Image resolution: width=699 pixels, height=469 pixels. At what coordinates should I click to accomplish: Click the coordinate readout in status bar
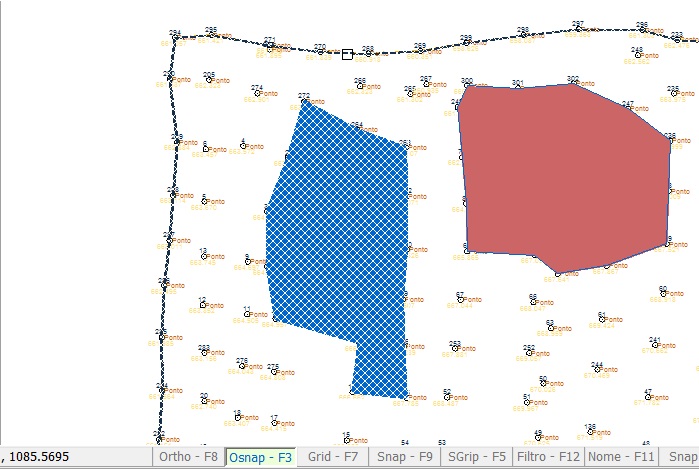[40, 457]
